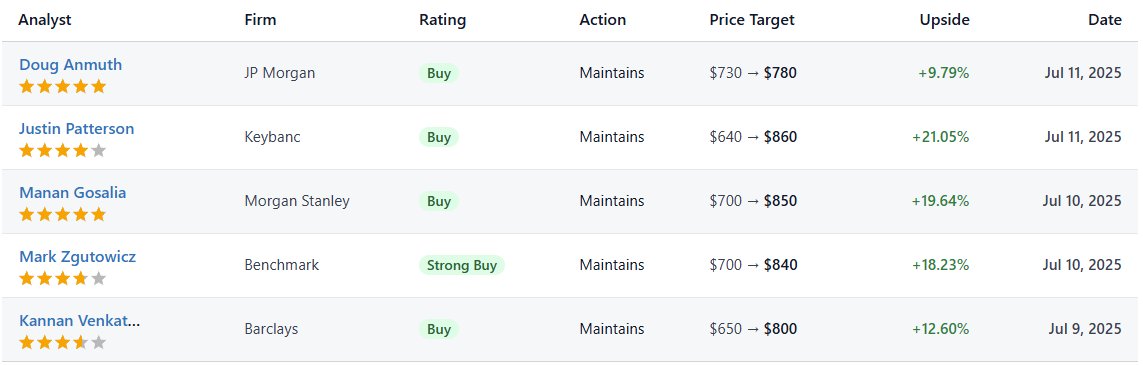Open Kannan Venkat... analyst link
This screenshot has height=365, width=1143.
(x=79, y=321)
